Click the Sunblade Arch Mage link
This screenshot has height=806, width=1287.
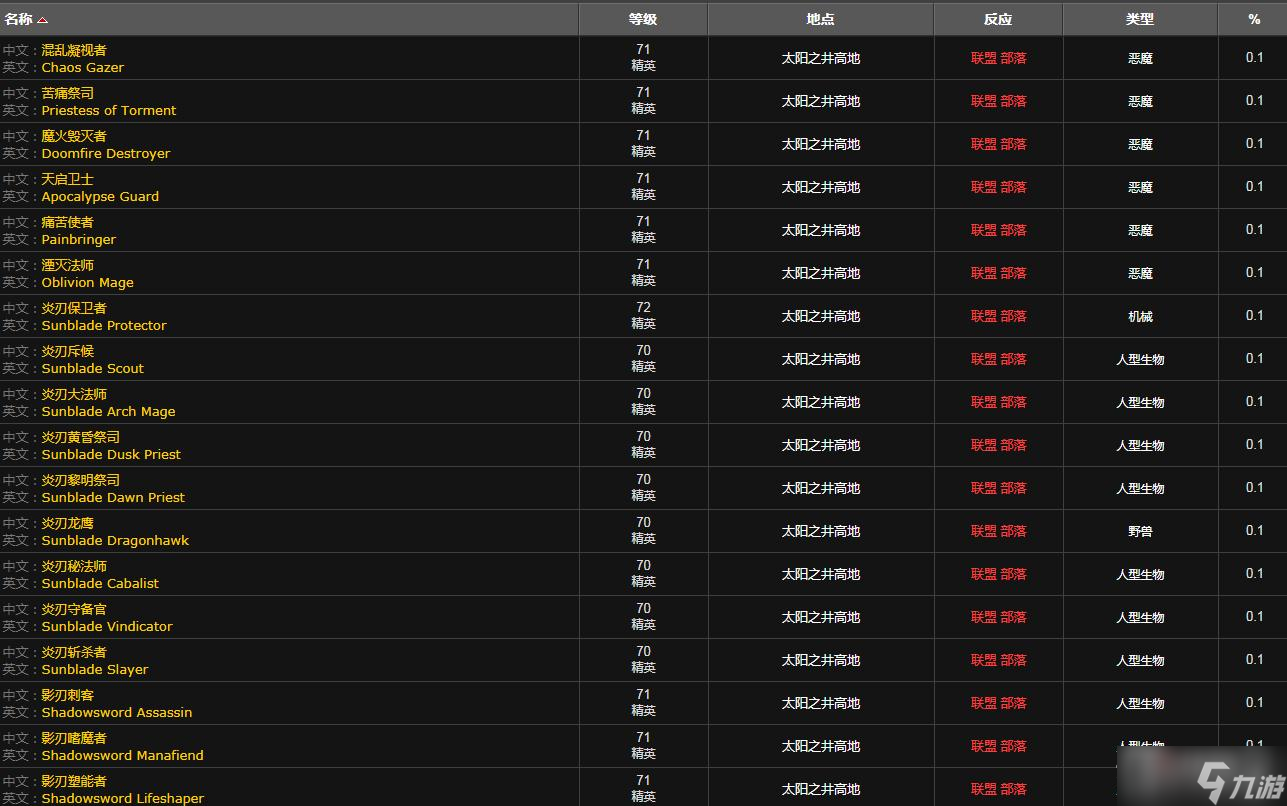click(108, 411)
